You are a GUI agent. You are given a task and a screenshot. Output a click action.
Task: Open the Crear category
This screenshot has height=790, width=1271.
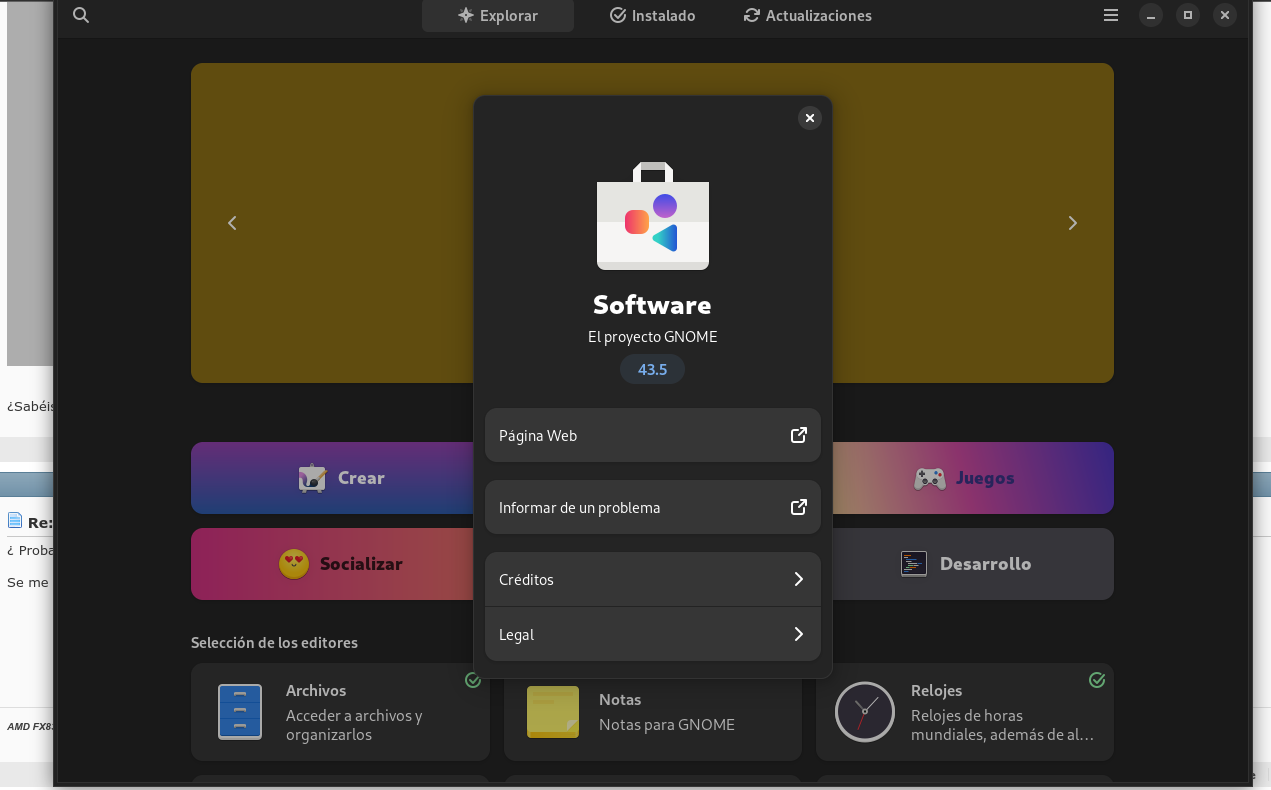(333, 478)
